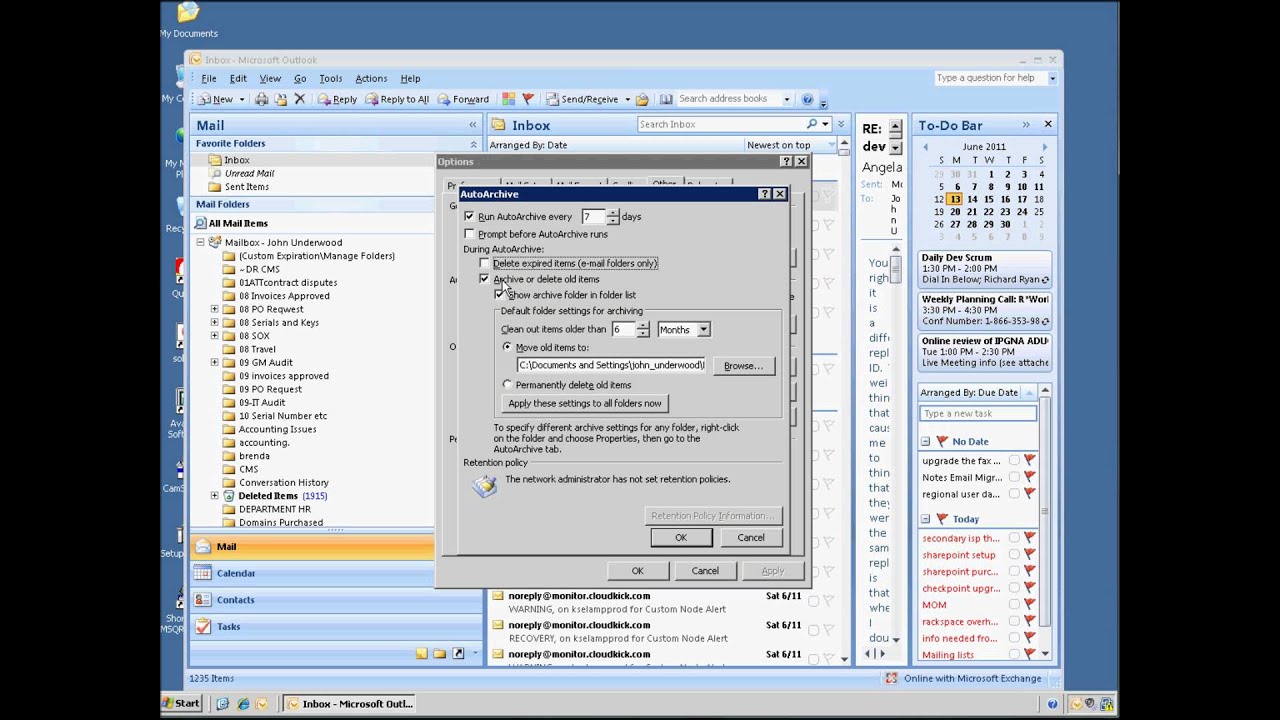Image resolution: width=1280 pixels, height=720 pixels.
Task: Check completion box for 'secondary isp' task
Action: (1014, 538)
